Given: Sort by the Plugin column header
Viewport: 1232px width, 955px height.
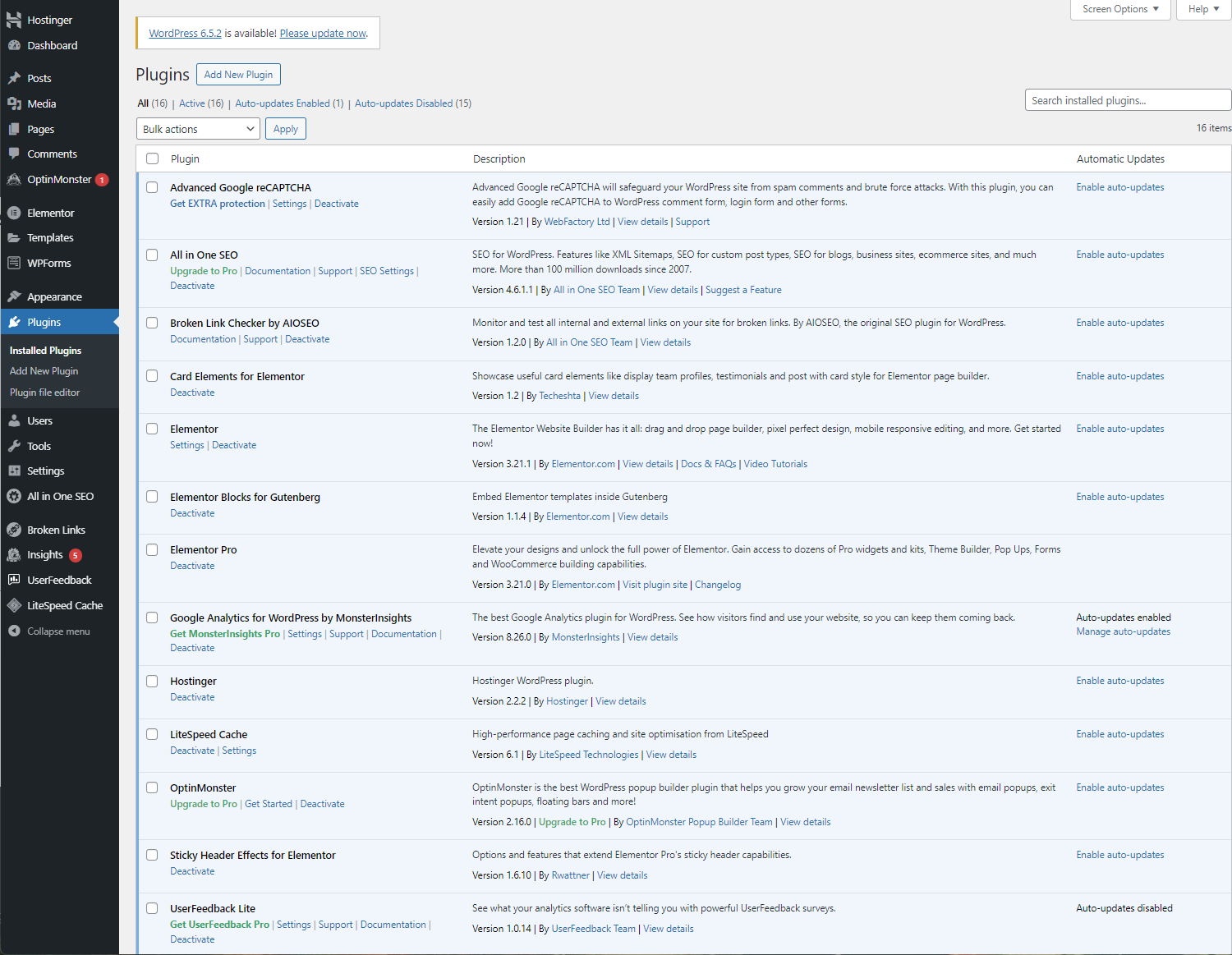Looking at the screenshot, I should (x=185, y=158).
